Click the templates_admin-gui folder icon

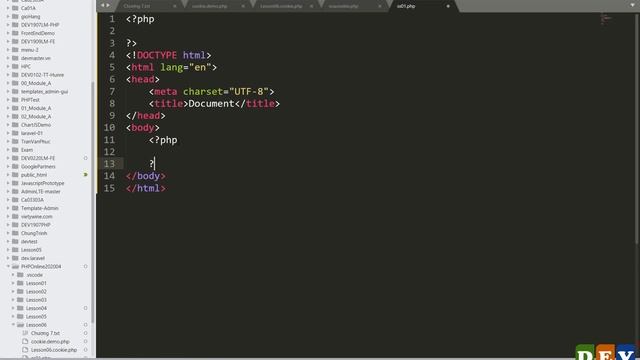[15, 91]
